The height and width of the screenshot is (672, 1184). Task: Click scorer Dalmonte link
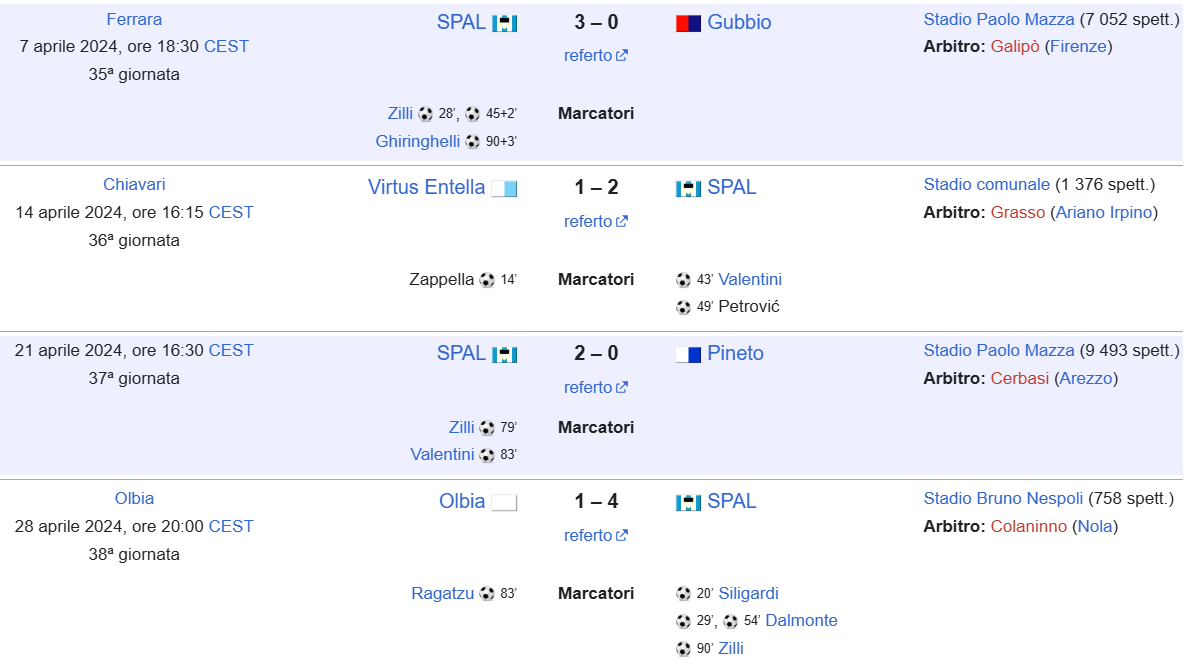[x=801, y=621]
